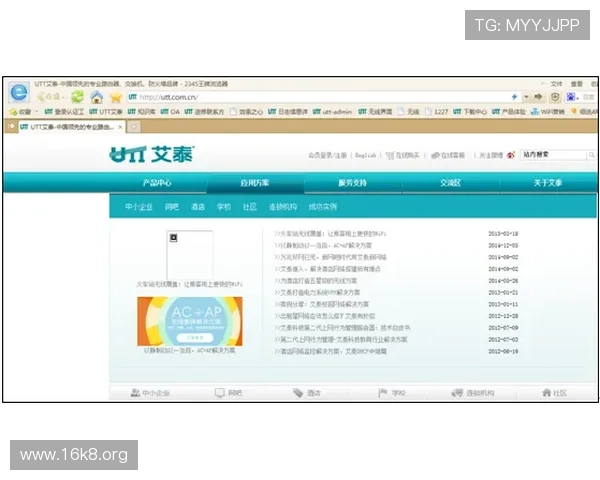Click the broken image thumbnail placeholder
Screen dimensions: 600x480
pos(189,255)
